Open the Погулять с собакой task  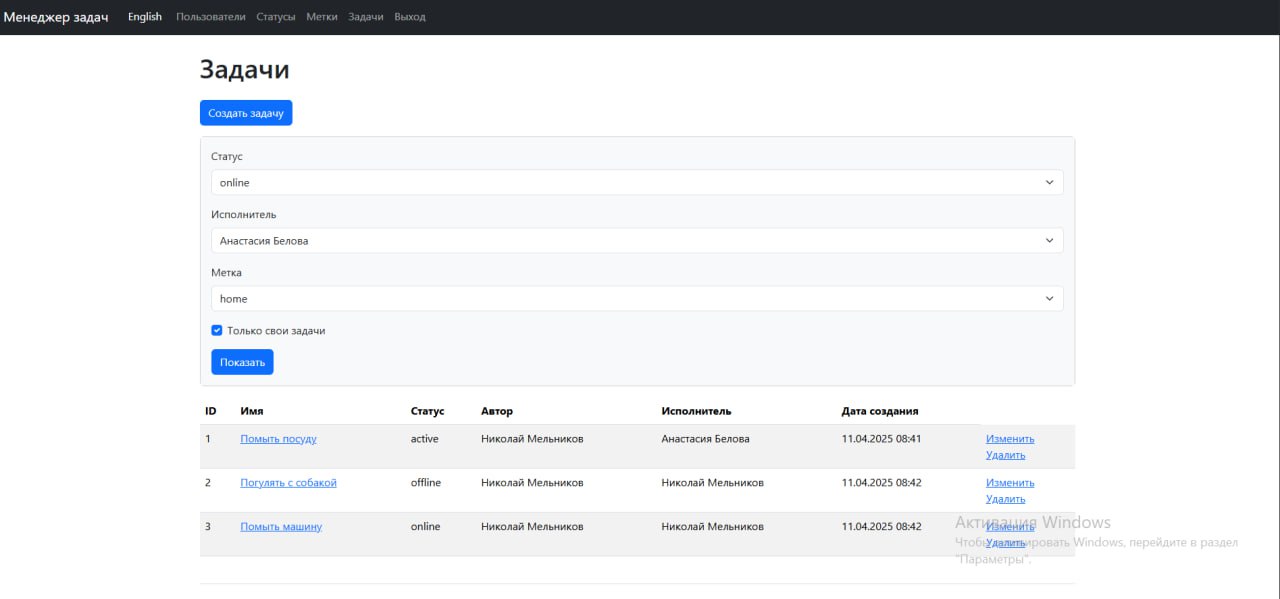[x=288, y=483]
